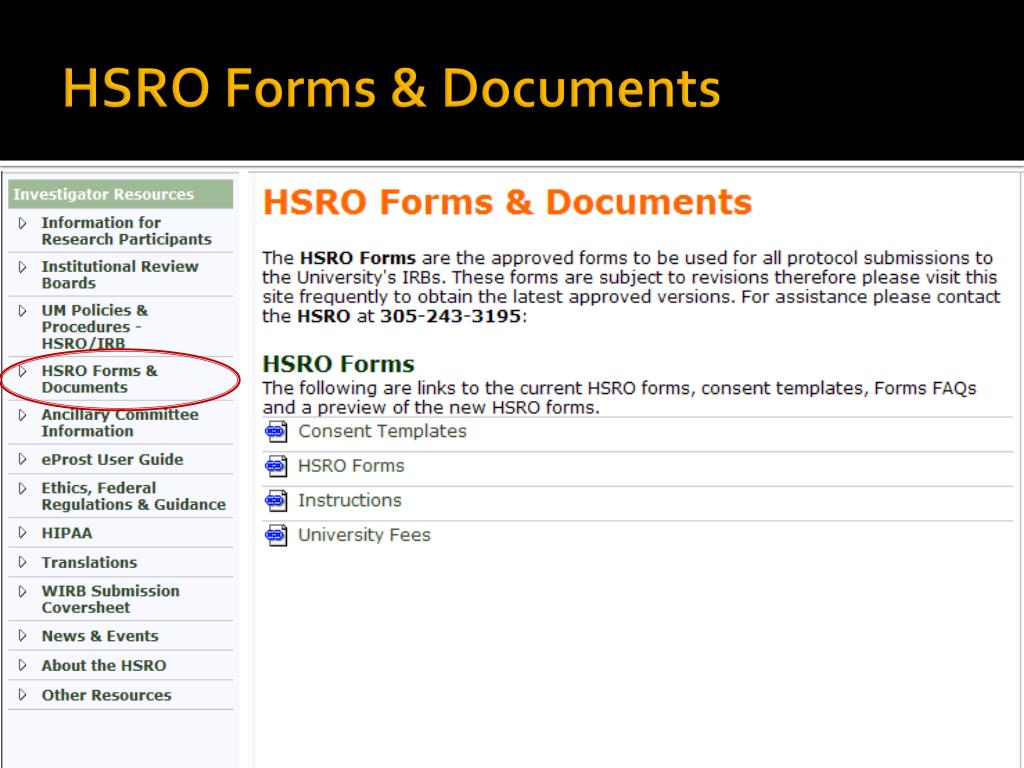Expand triangle next to UM Policies & Procedures
1024x768 pixels.
point(23,311)
